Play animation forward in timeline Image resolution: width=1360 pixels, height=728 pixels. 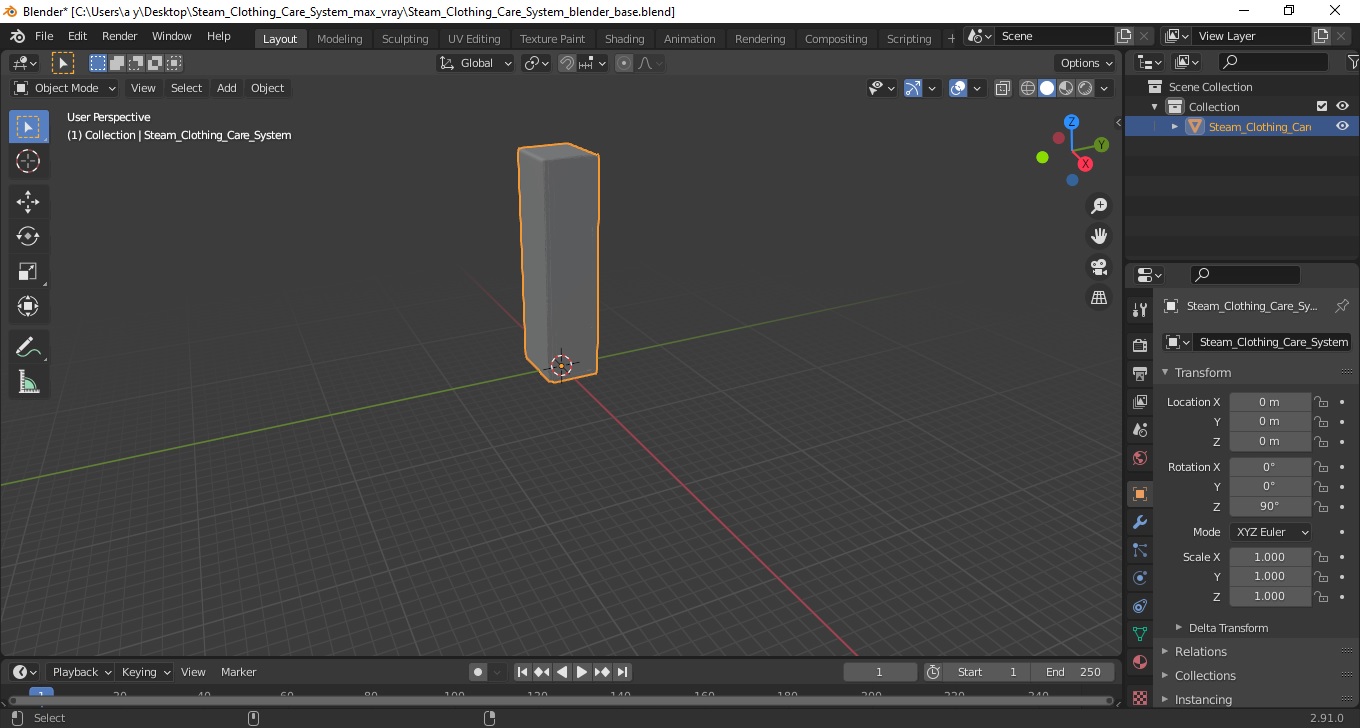click(582, 672)
